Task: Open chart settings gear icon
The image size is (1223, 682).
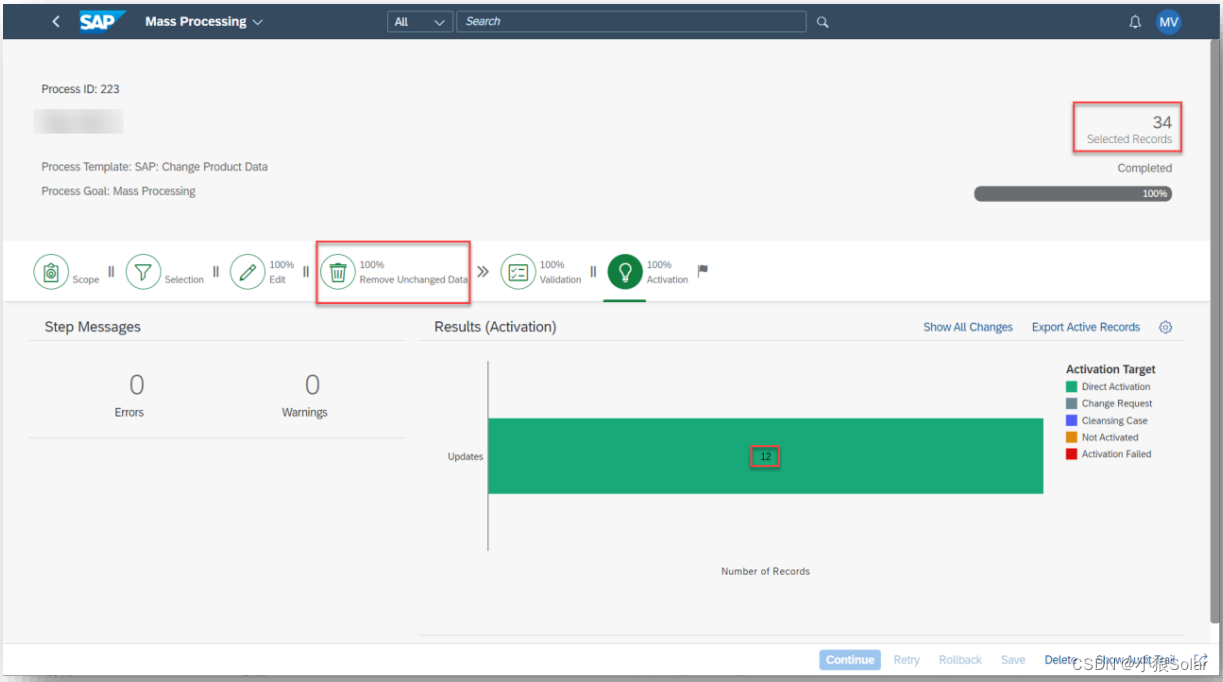Action: [x=1165, y=327]
